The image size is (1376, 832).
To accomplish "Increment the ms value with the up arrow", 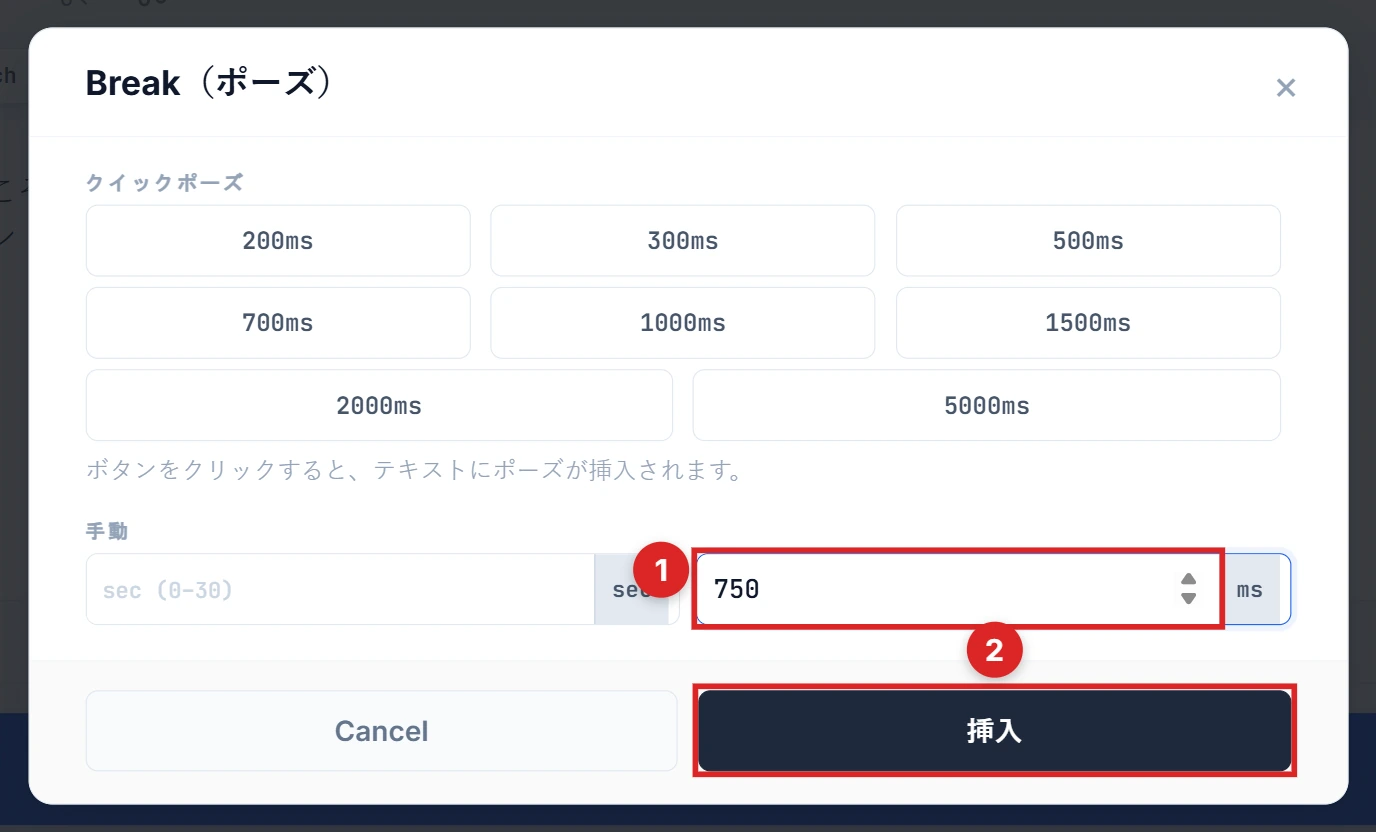I will point(1188,579).
